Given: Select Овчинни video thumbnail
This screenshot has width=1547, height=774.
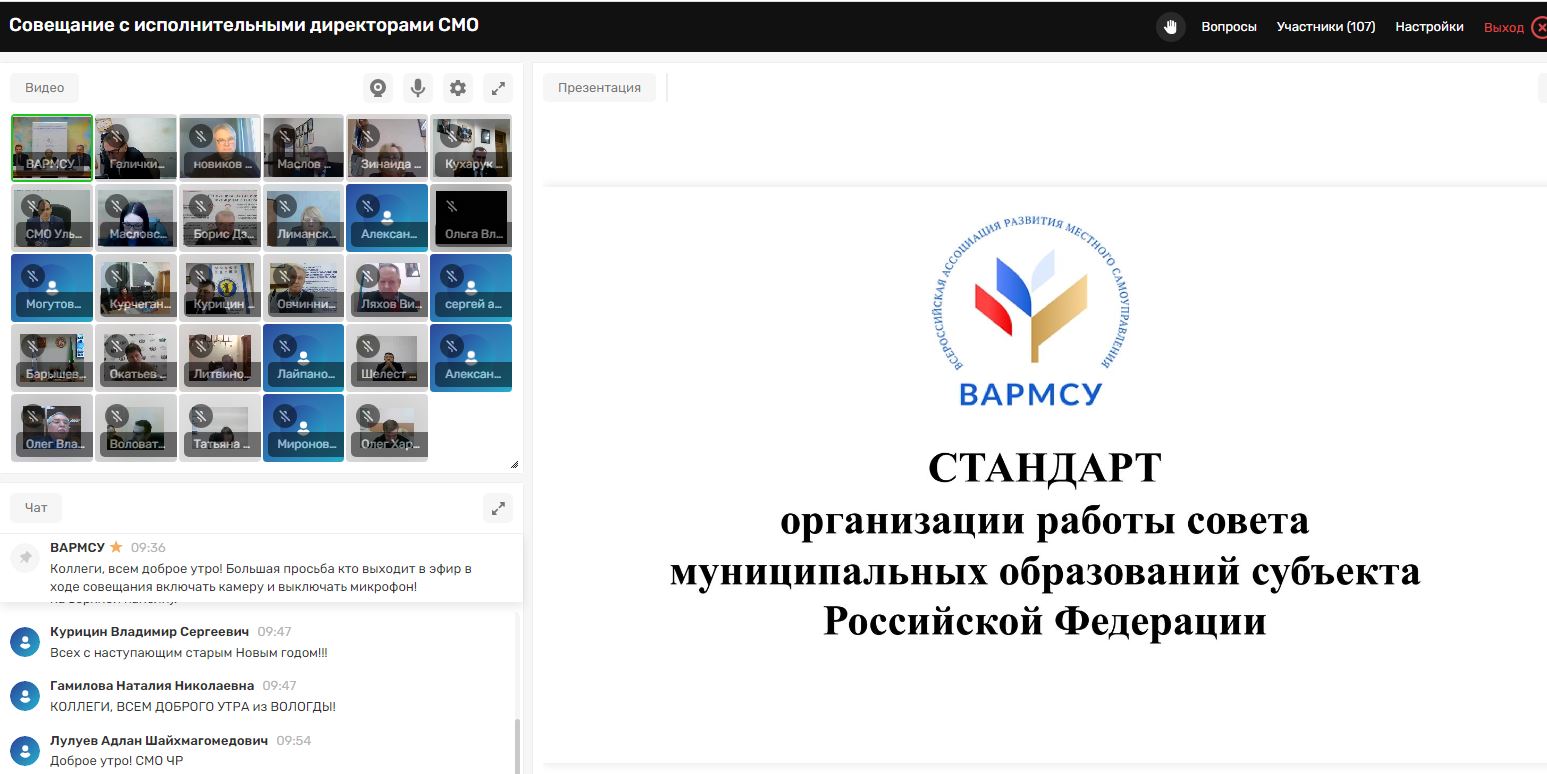Looking at the screenshot, I should click(303, 287).
